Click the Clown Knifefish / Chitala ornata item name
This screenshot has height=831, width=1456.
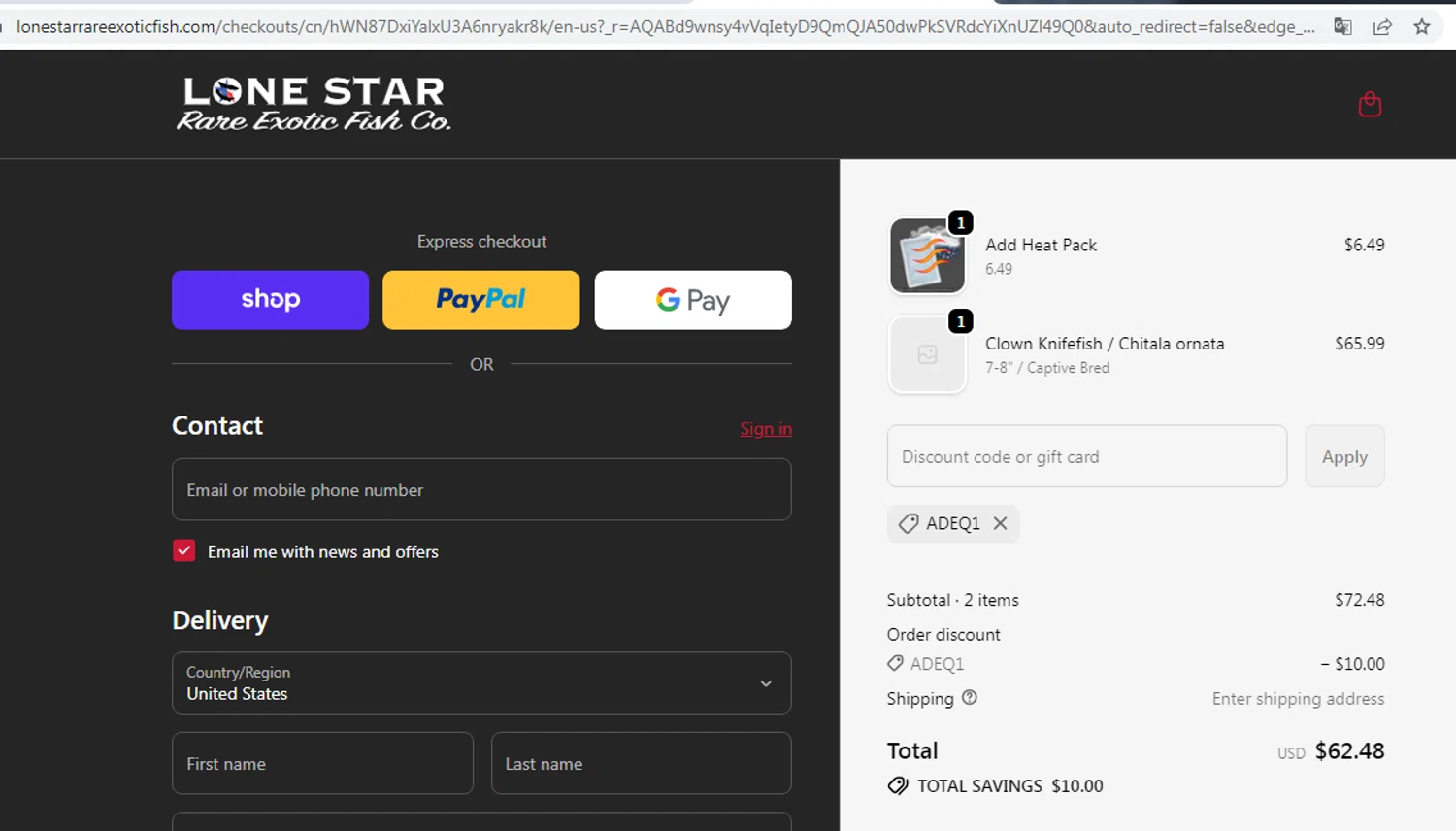(1105, 344)
